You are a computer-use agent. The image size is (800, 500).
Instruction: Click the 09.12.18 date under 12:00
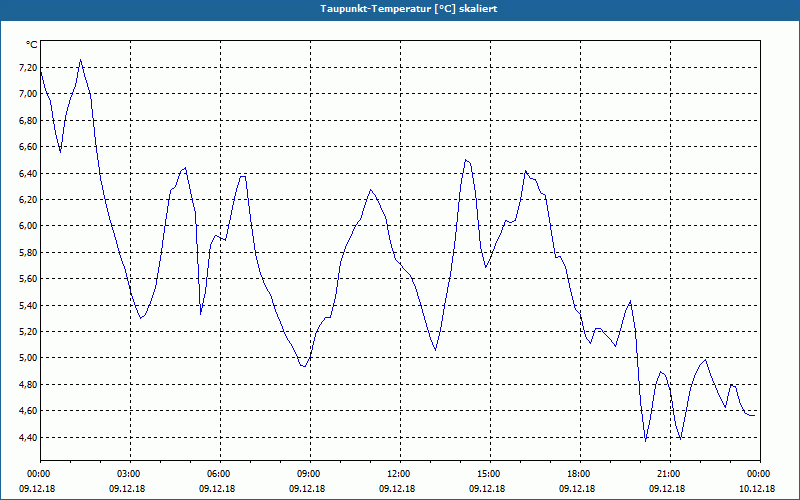click(x=397, y=489)
